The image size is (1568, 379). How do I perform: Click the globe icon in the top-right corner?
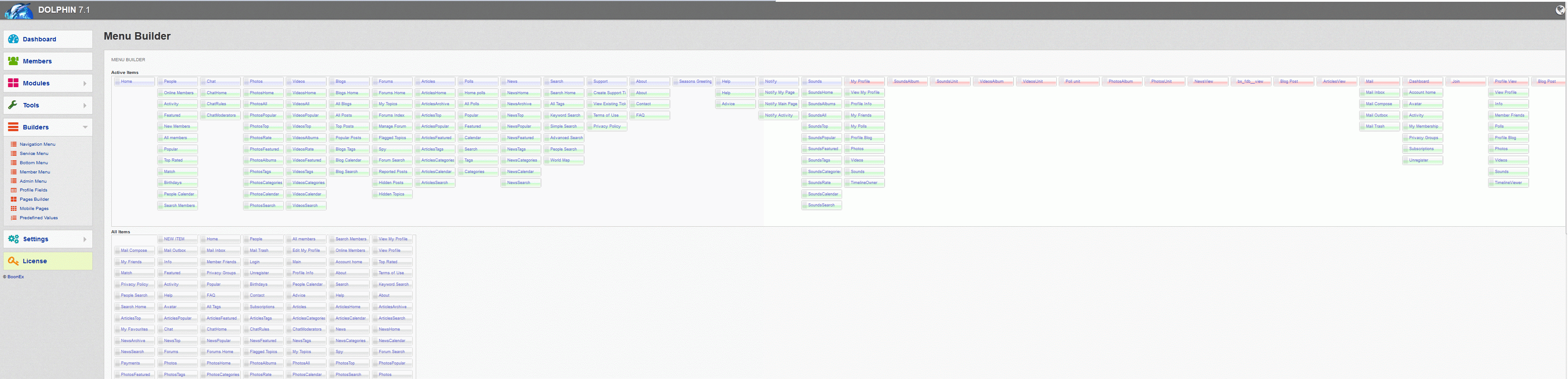1560,11
